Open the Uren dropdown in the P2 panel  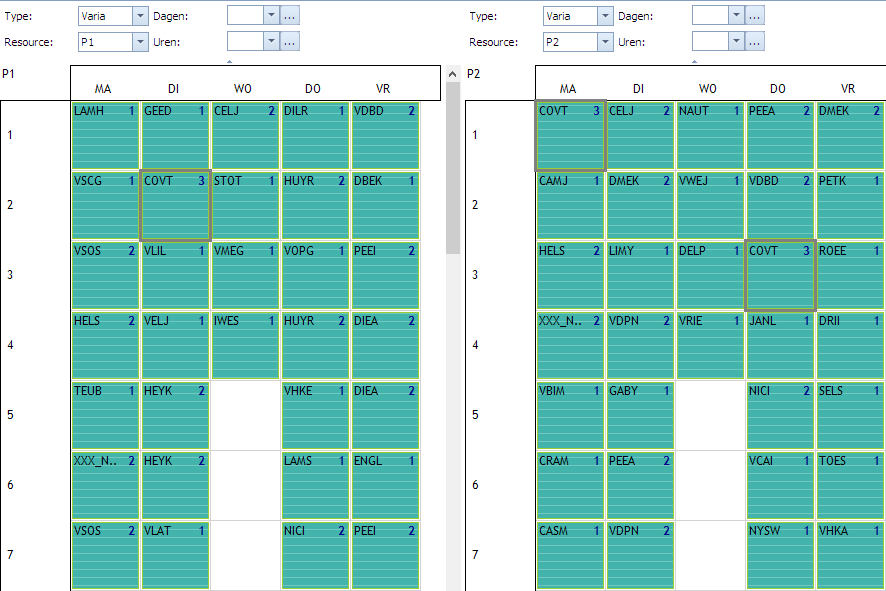(736, 41)
